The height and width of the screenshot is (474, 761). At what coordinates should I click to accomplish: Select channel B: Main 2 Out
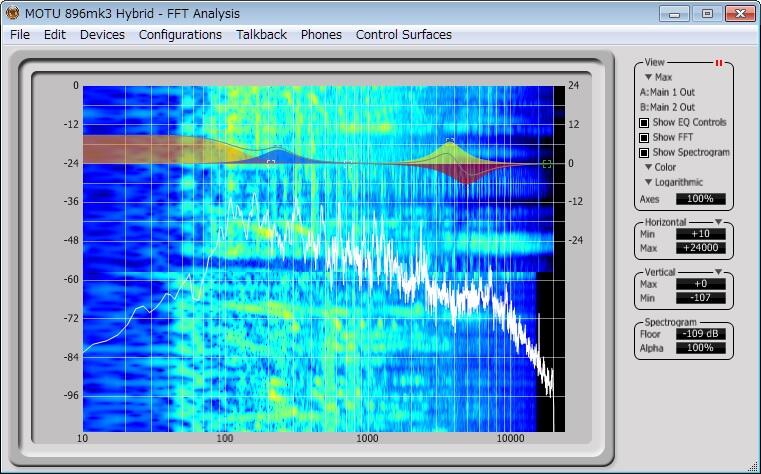tap(667, 107)
